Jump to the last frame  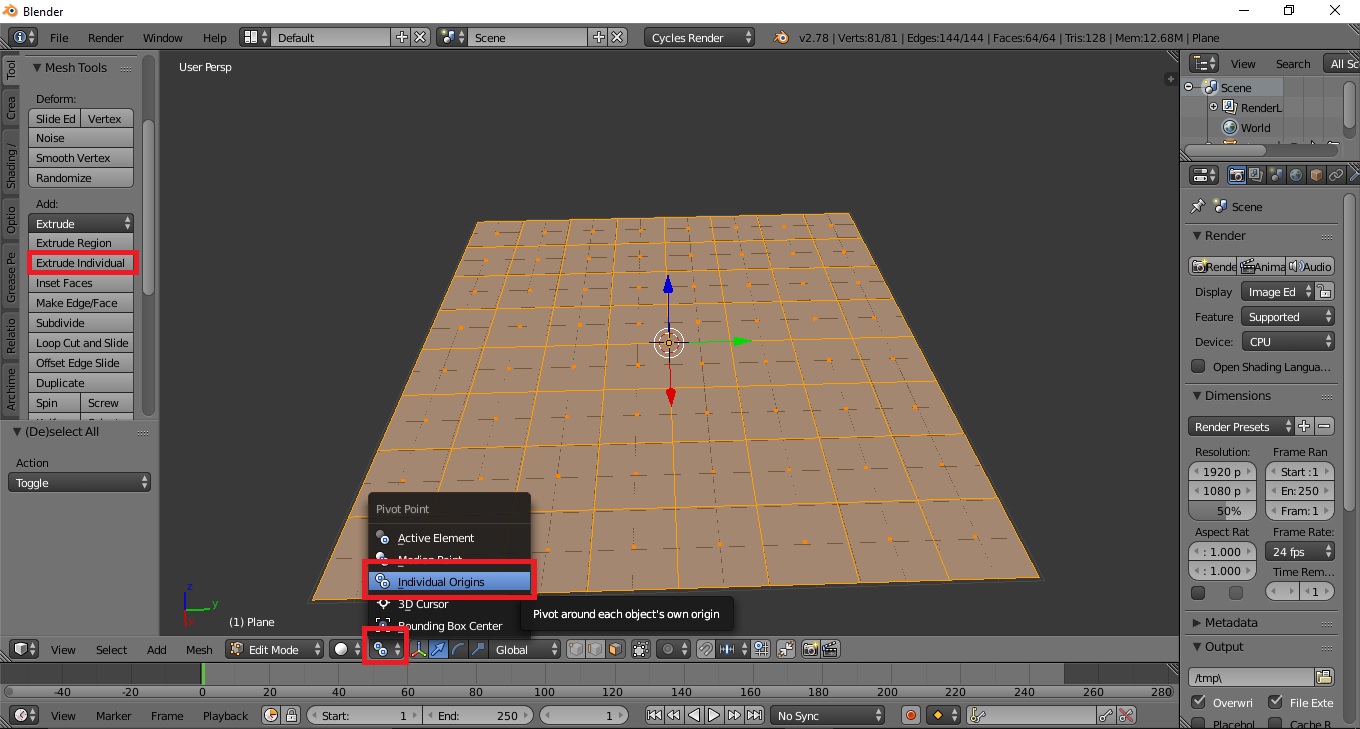tap(756, 715)
